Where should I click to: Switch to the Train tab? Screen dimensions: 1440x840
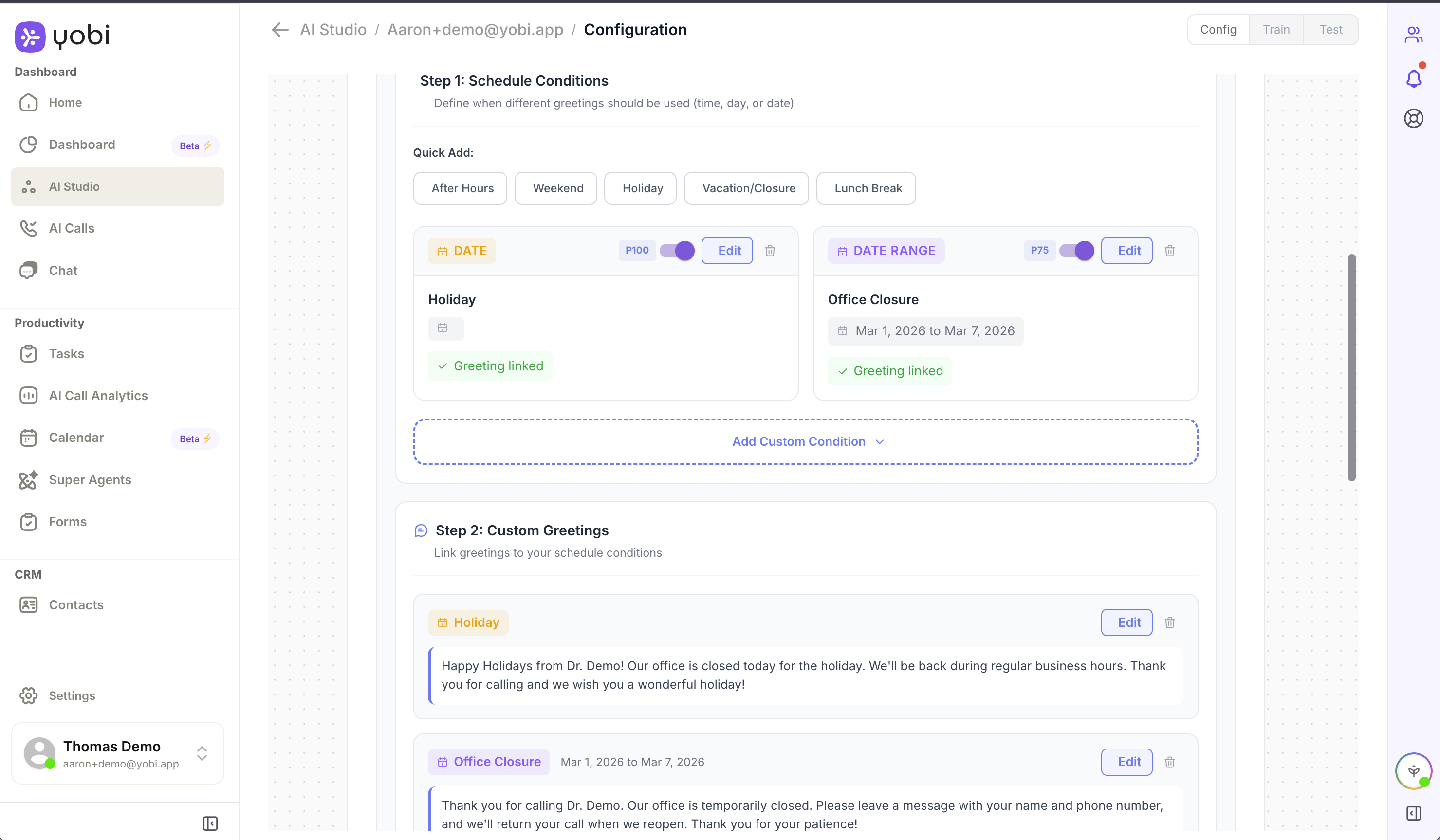1275,30
